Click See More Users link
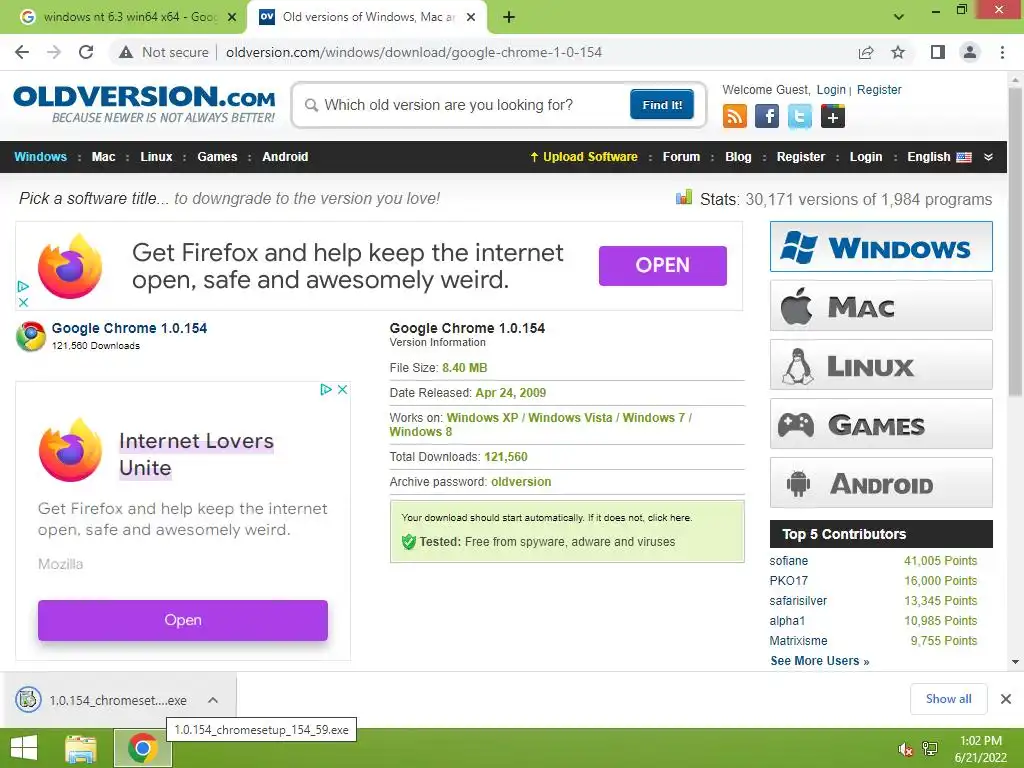1024x768 pixels. pos(820,661)
